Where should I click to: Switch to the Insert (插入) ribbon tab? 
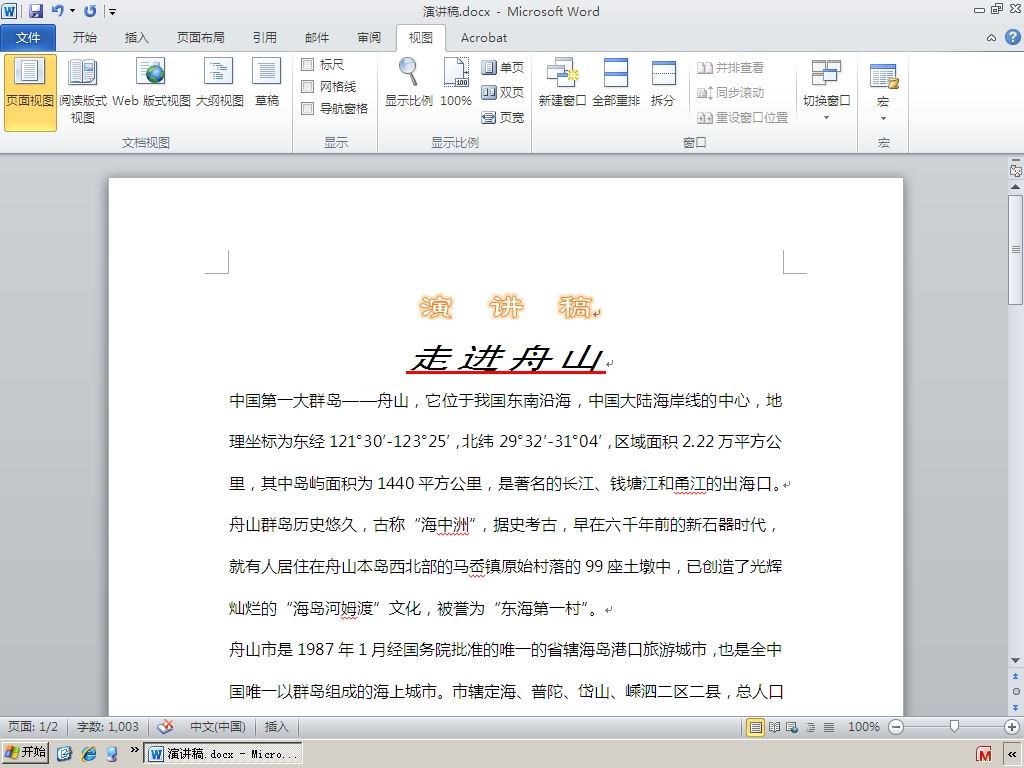tap(136, 38)
